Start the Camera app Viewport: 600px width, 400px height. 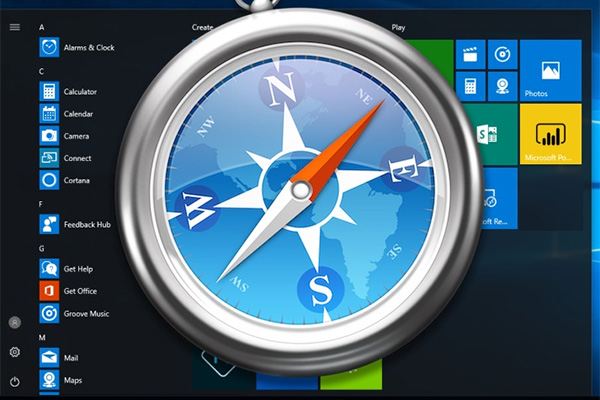tap(64, 136)
